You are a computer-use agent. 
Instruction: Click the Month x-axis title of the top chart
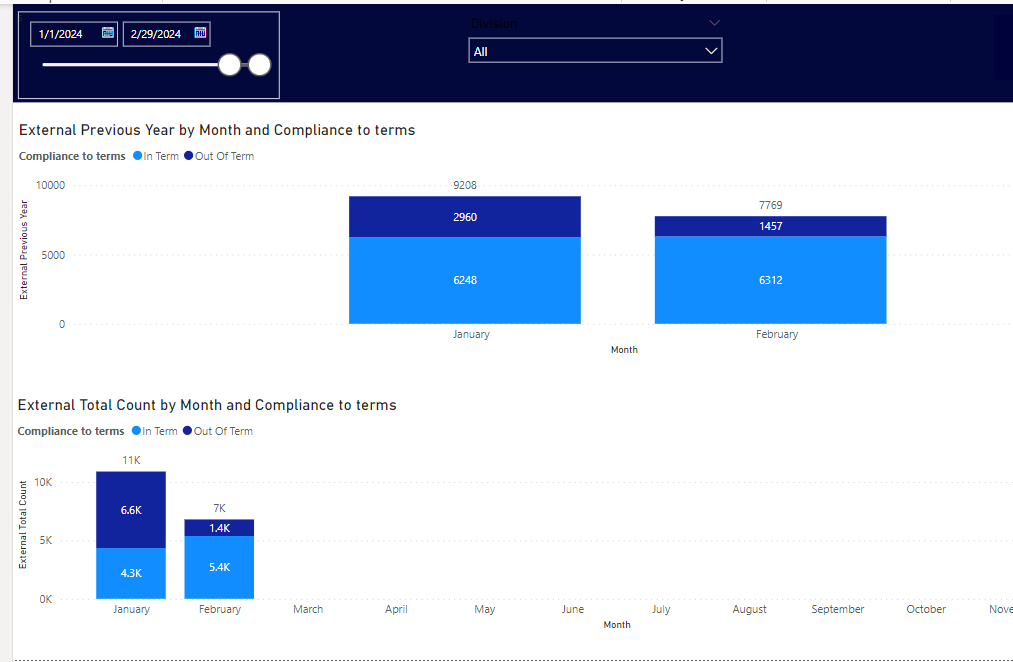point(624,349)
